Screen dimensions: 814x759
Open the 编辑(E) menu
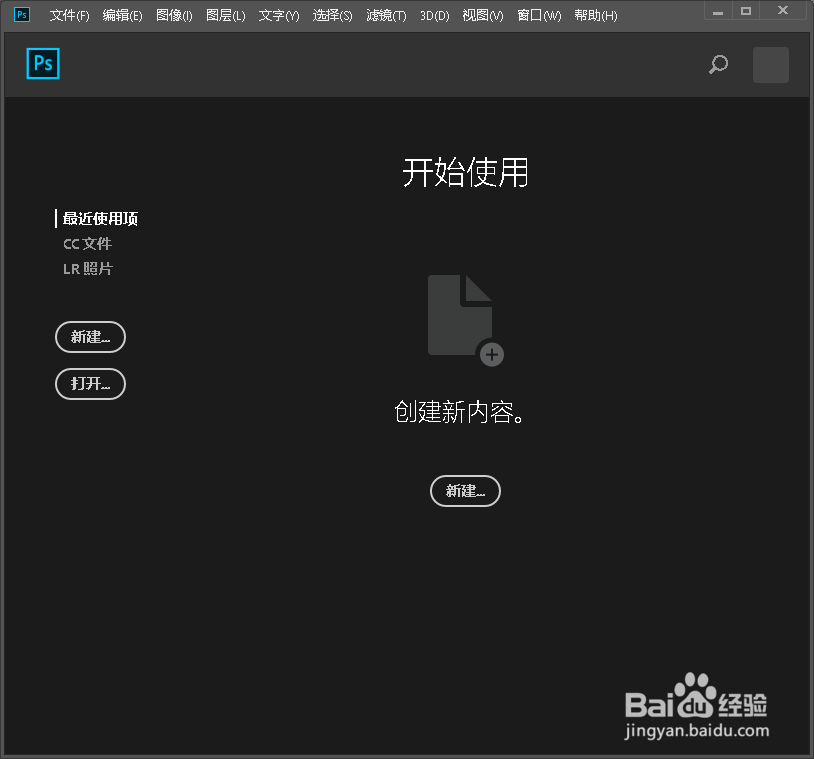(x=122, y=15)
